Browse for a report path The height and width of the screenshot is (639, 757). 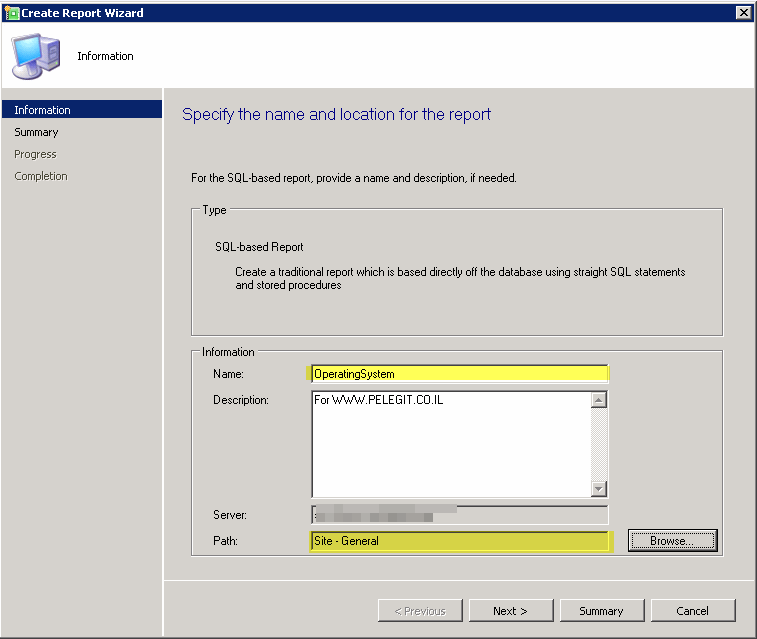[x=673, y=541]
